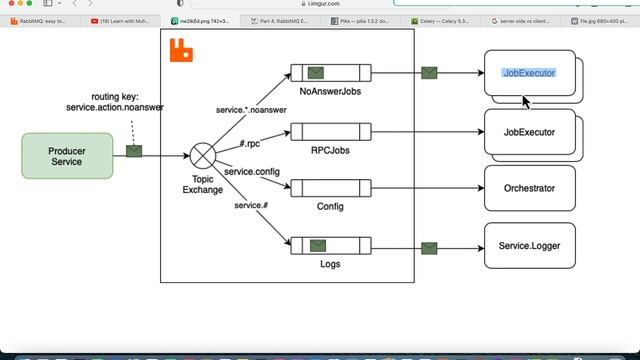
Task: Click the Topic Exchange circle icon
Action: pos(203,156)
